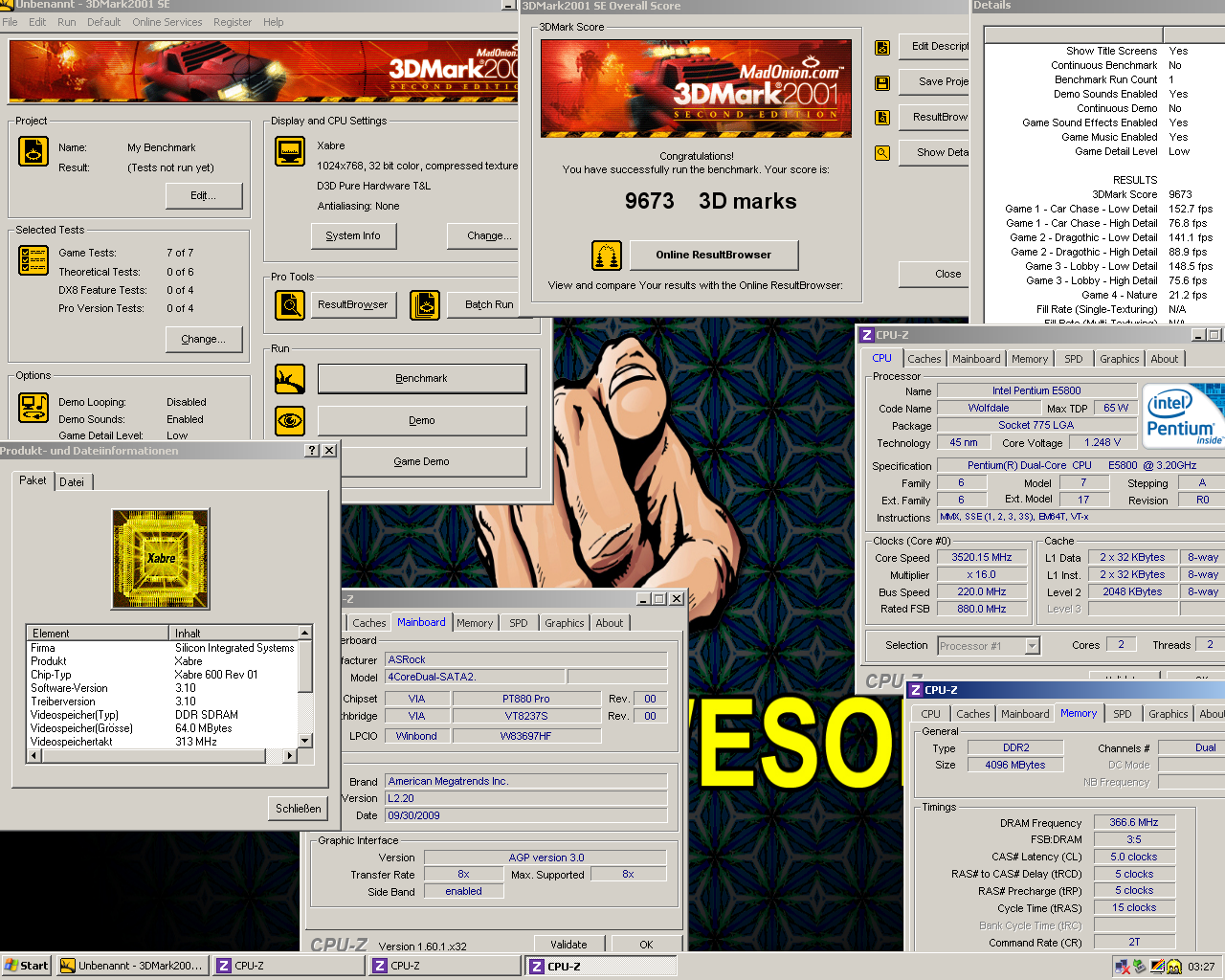The width and height of the screenshot is (1225, 980).
Task: Click the System Info button
Action: coord(353,235)
